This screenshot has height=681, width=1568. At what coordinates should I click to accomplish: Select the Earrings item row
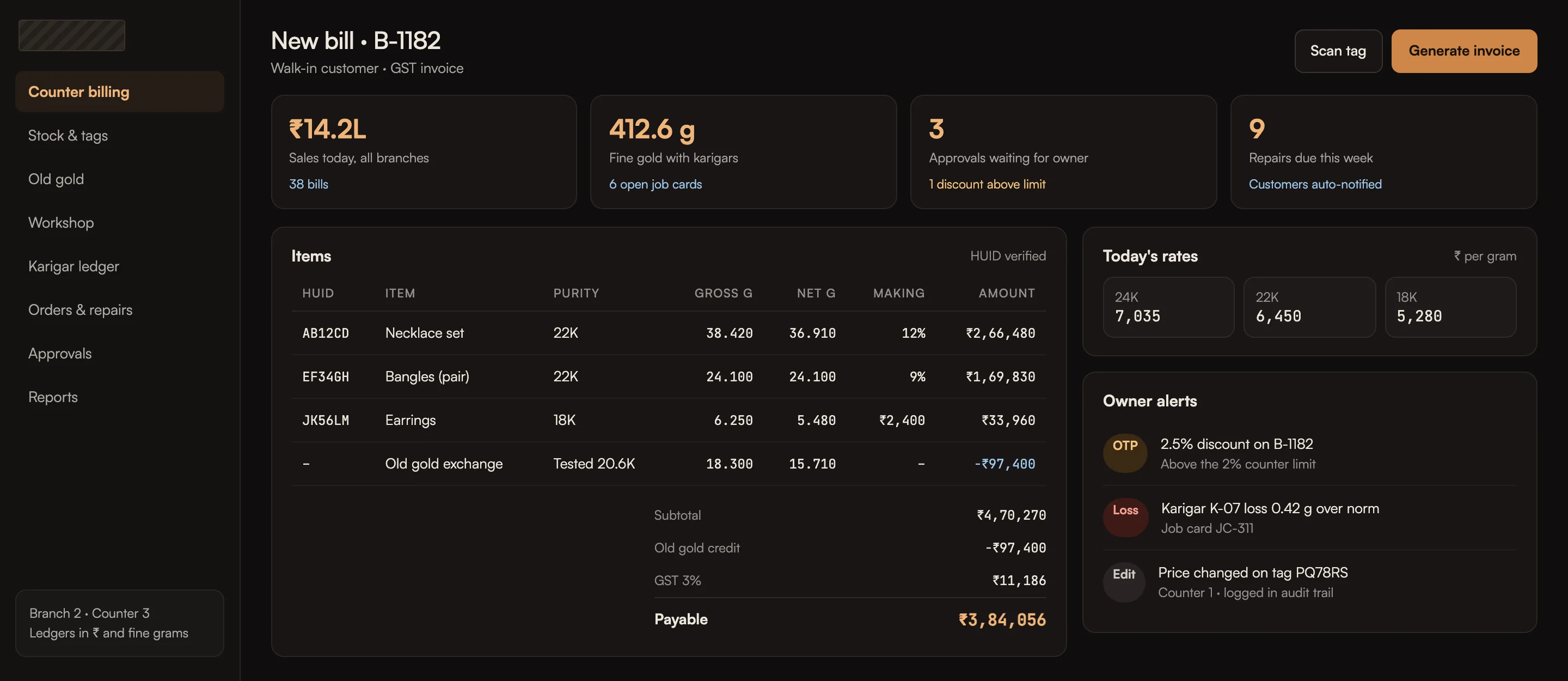(669, 420)
